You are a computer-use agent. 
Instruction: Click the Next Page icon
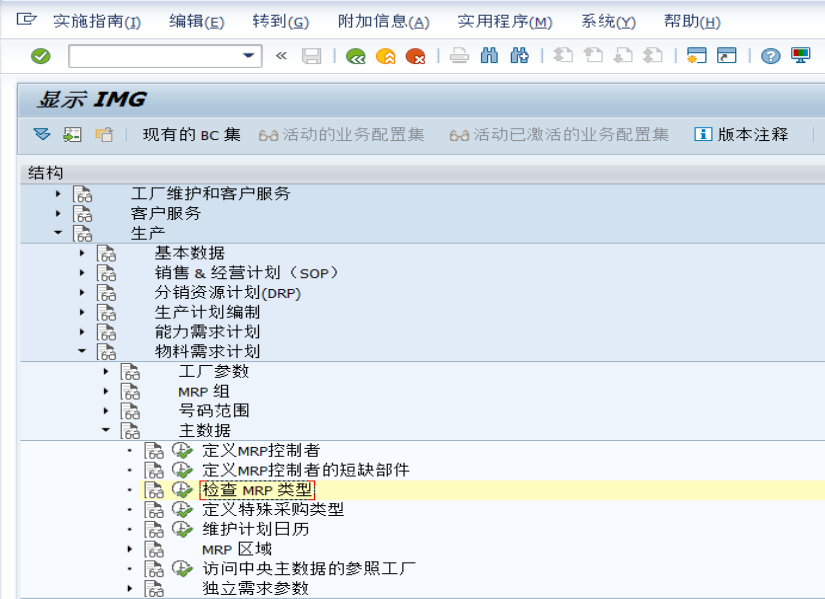623,55
